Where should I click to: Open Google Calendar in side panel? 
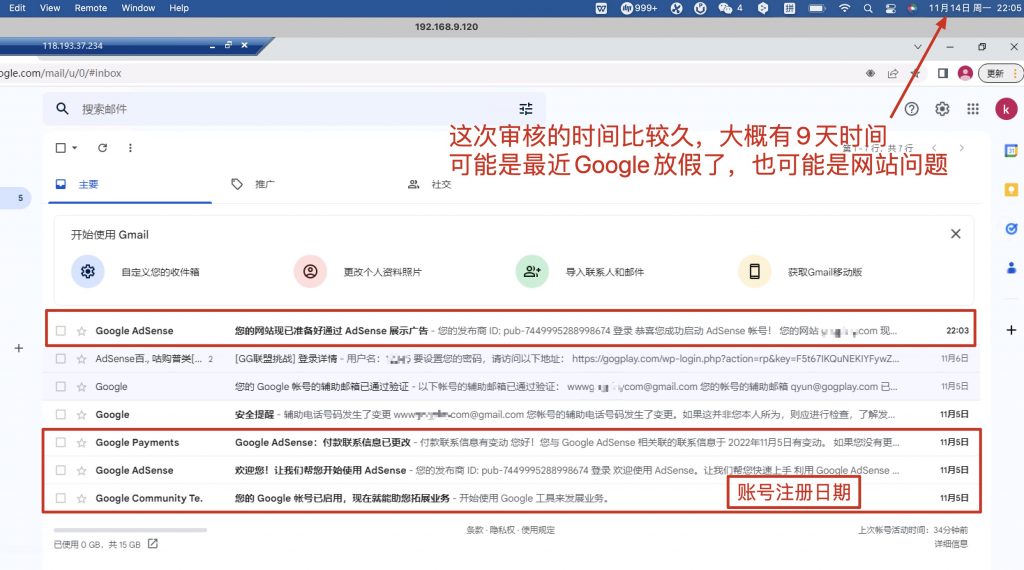coord(1011,151)
